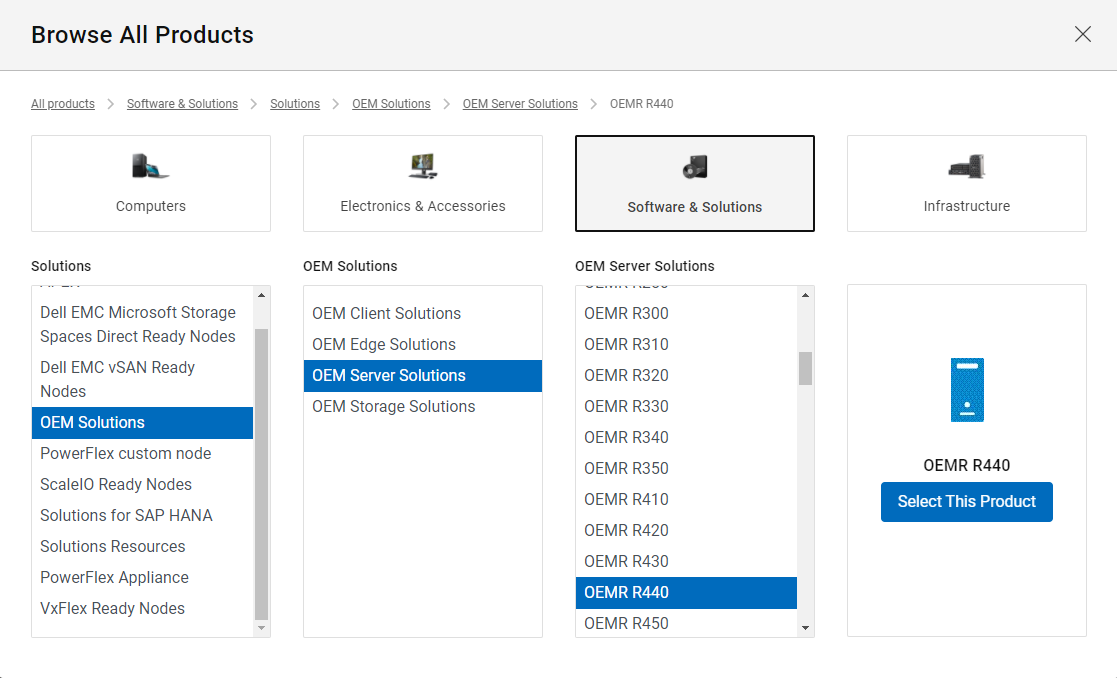
Task: Select OEMR R330 in server list
Action: pos(686,407)
